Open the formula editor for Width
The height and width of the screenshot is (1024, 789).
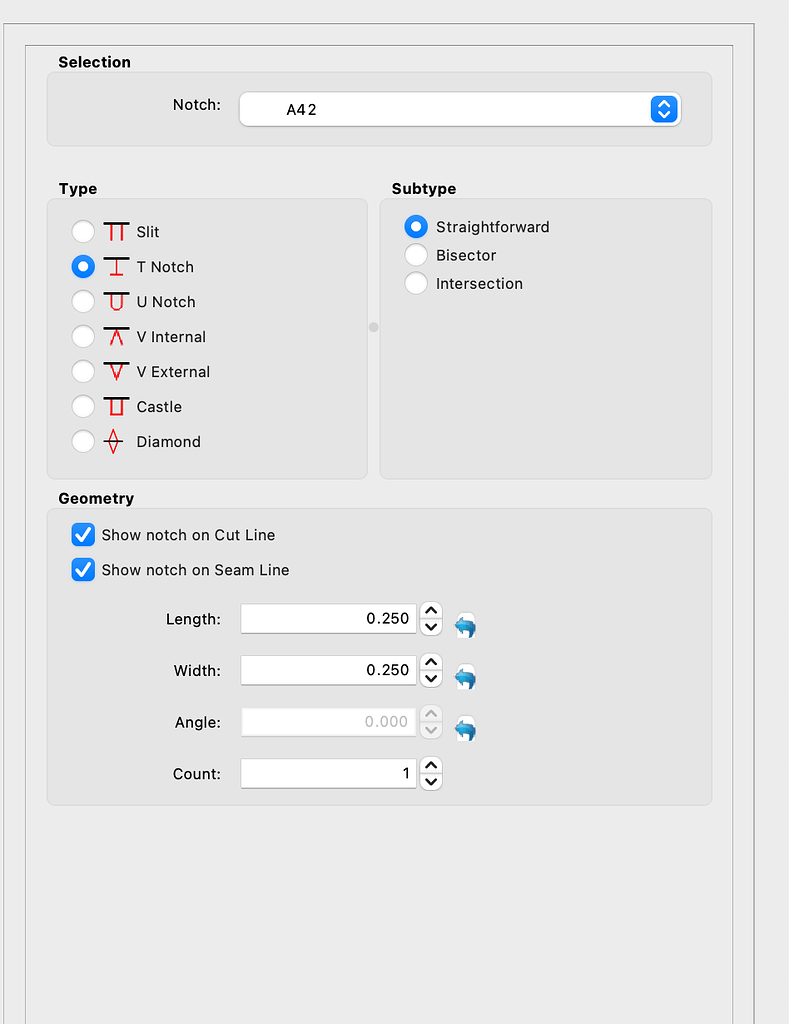464,677
